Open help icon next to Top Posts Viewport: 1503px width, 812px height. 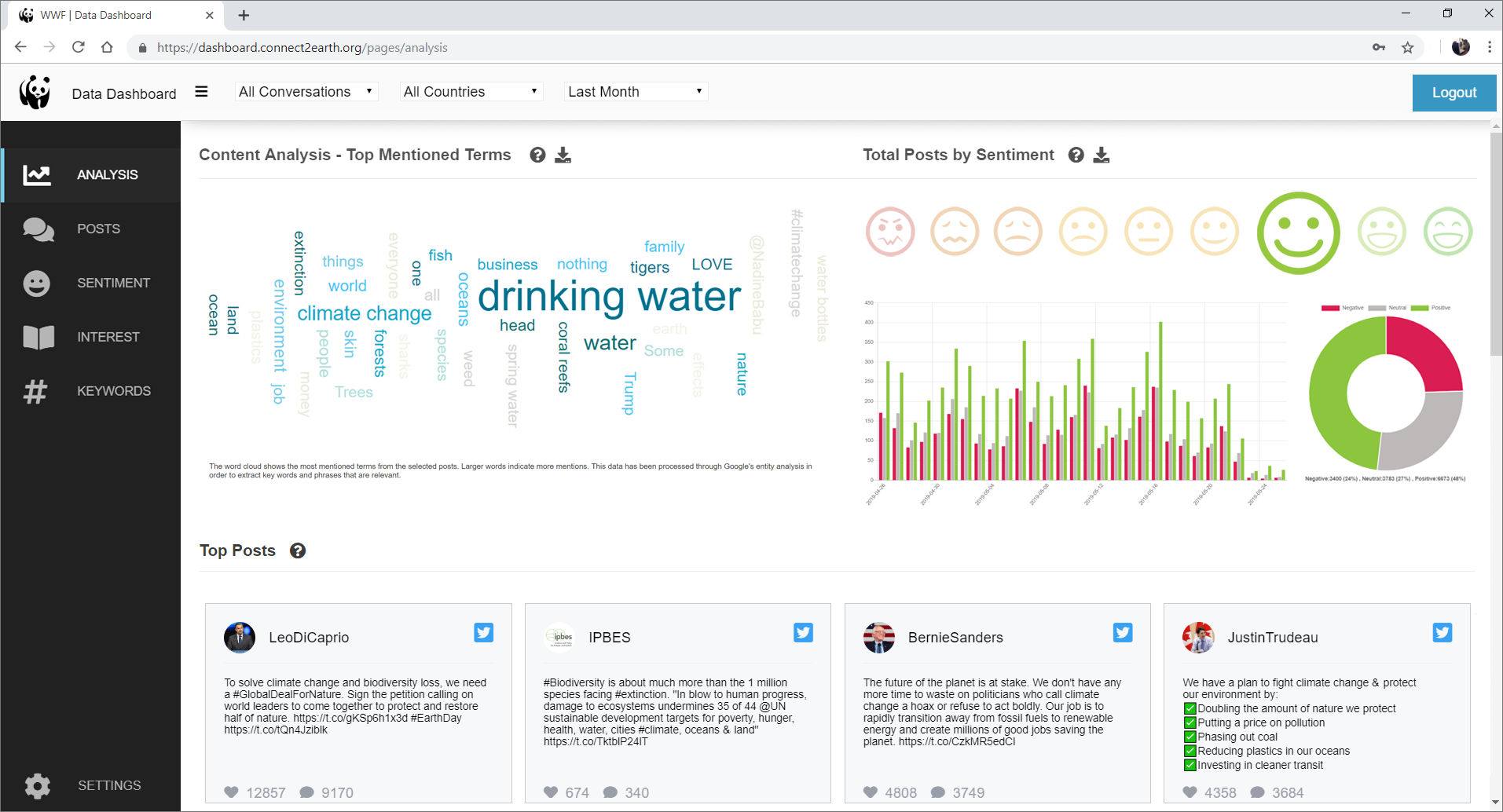pyautogui.click(x=298, y=550)
